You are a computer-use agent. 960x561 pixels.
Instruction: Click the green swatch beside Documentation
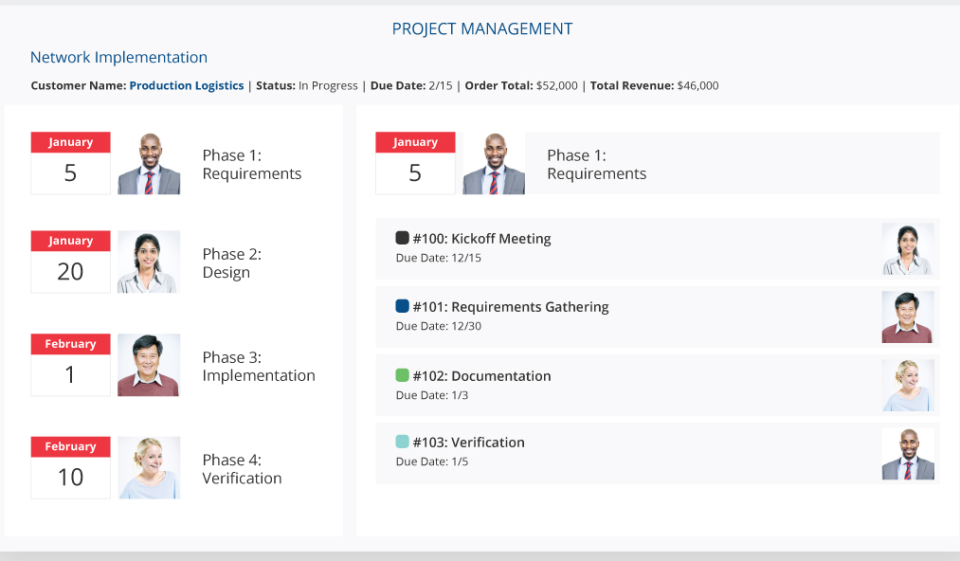(402, 375)
